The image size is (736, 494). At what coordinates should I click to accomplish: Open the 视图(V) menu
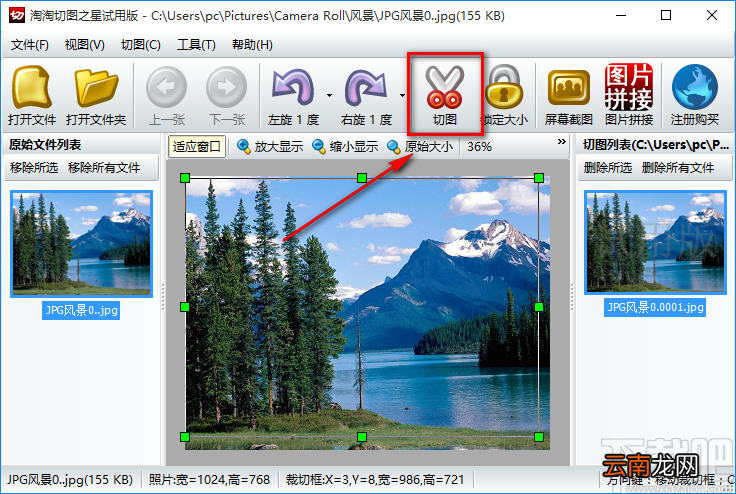(x=84, y=45)
